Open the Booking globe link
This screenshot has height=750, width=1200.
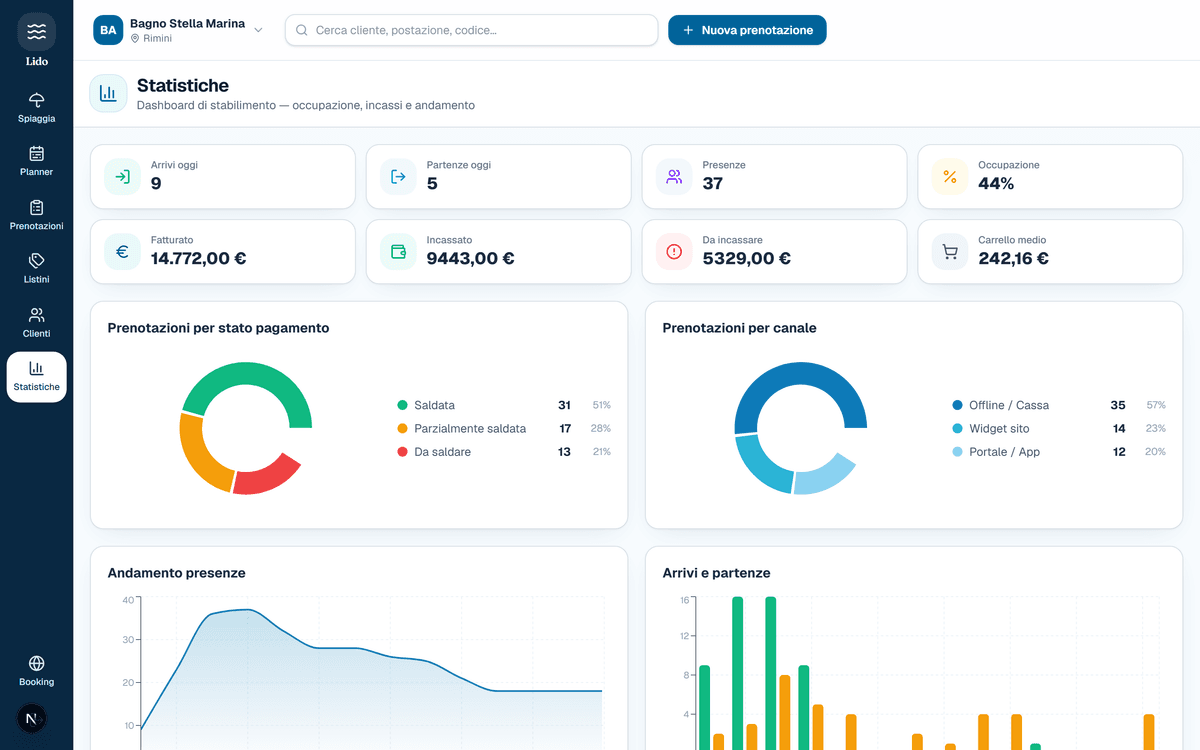(x=36, y=671)
